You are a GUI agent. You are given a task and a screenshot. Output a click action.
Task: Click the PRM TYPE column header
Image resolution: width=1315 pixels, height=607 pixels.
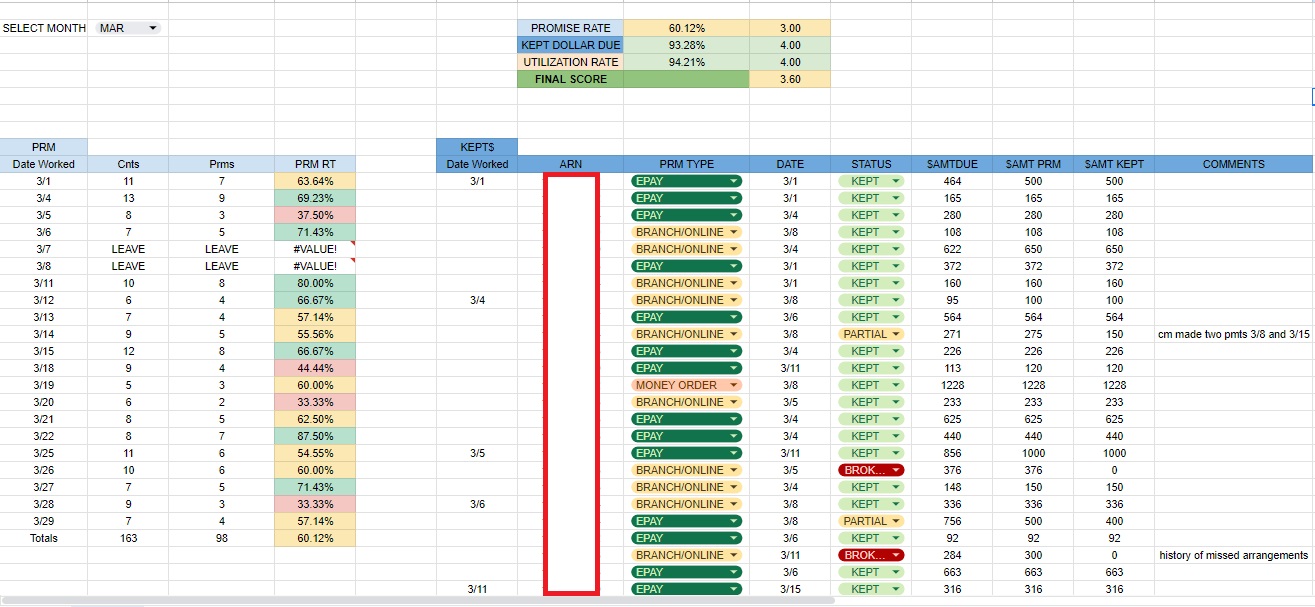click(686, 164)
